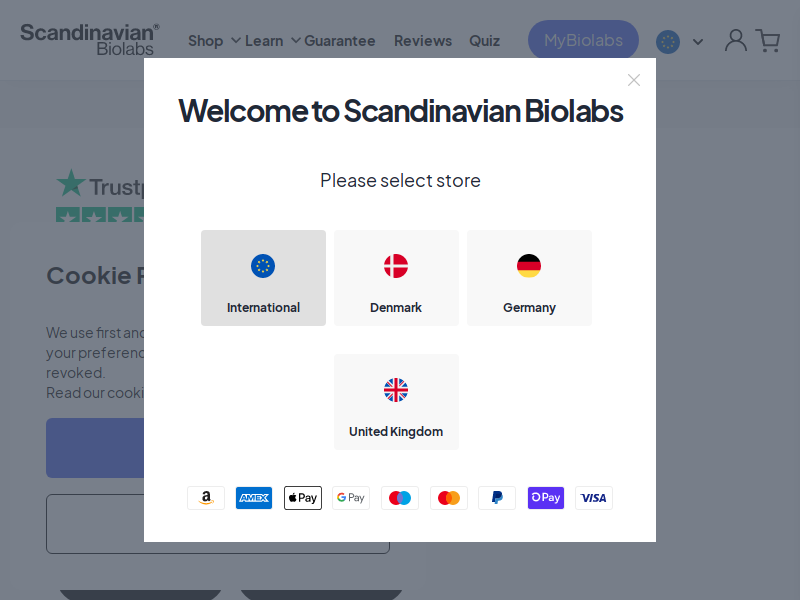Expand the Learn menu dropdown
Viewport: 800px width, 600px height.
[272, 41]
